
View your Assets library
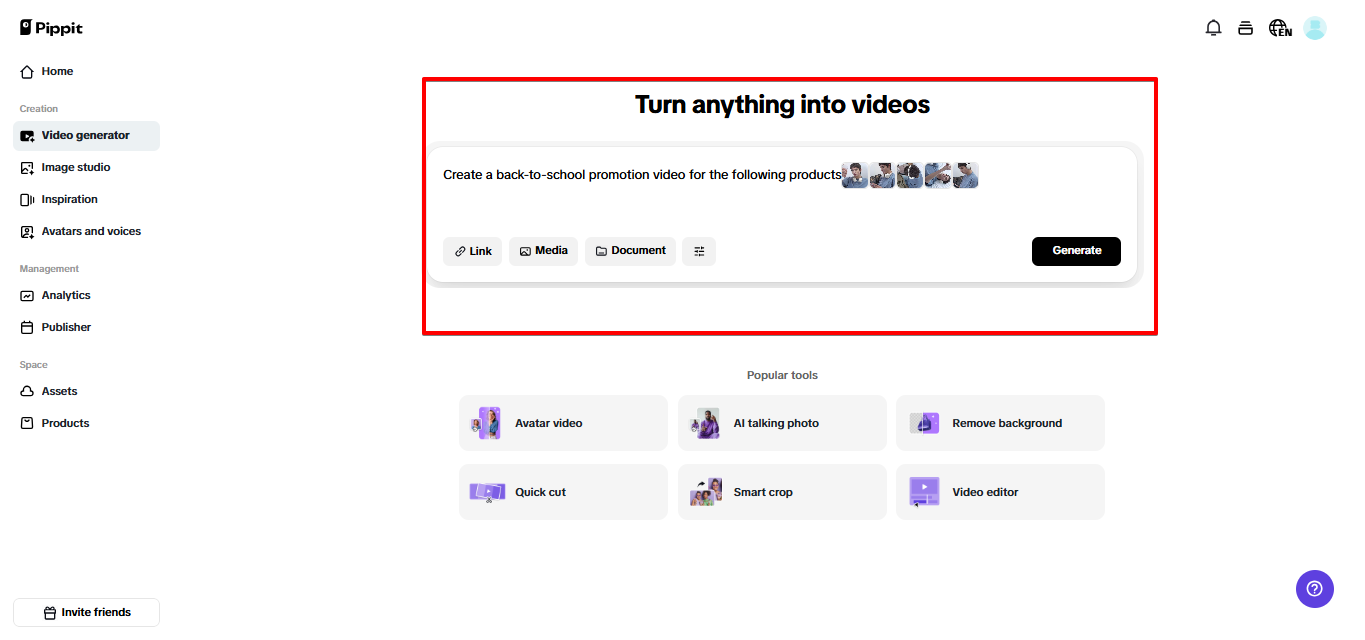[x=57, y=391]
